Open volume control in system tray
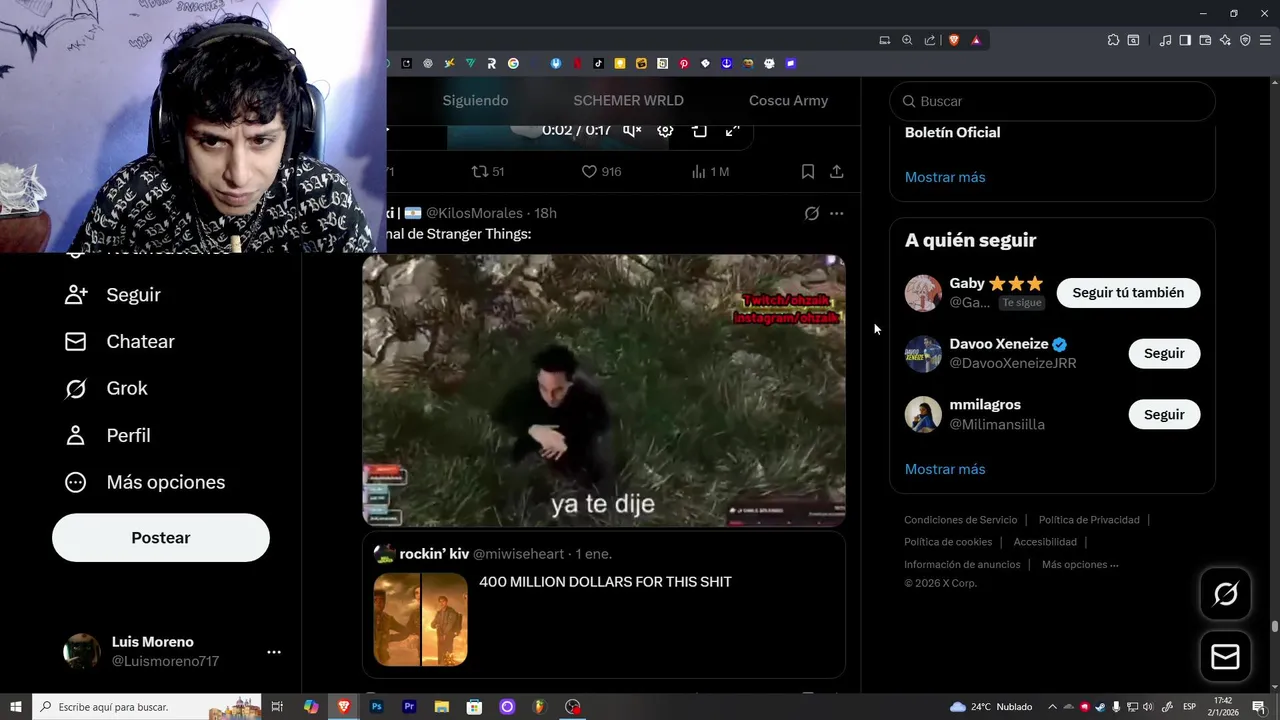The image size is (1280, 720). click(x=1148, y=707)
